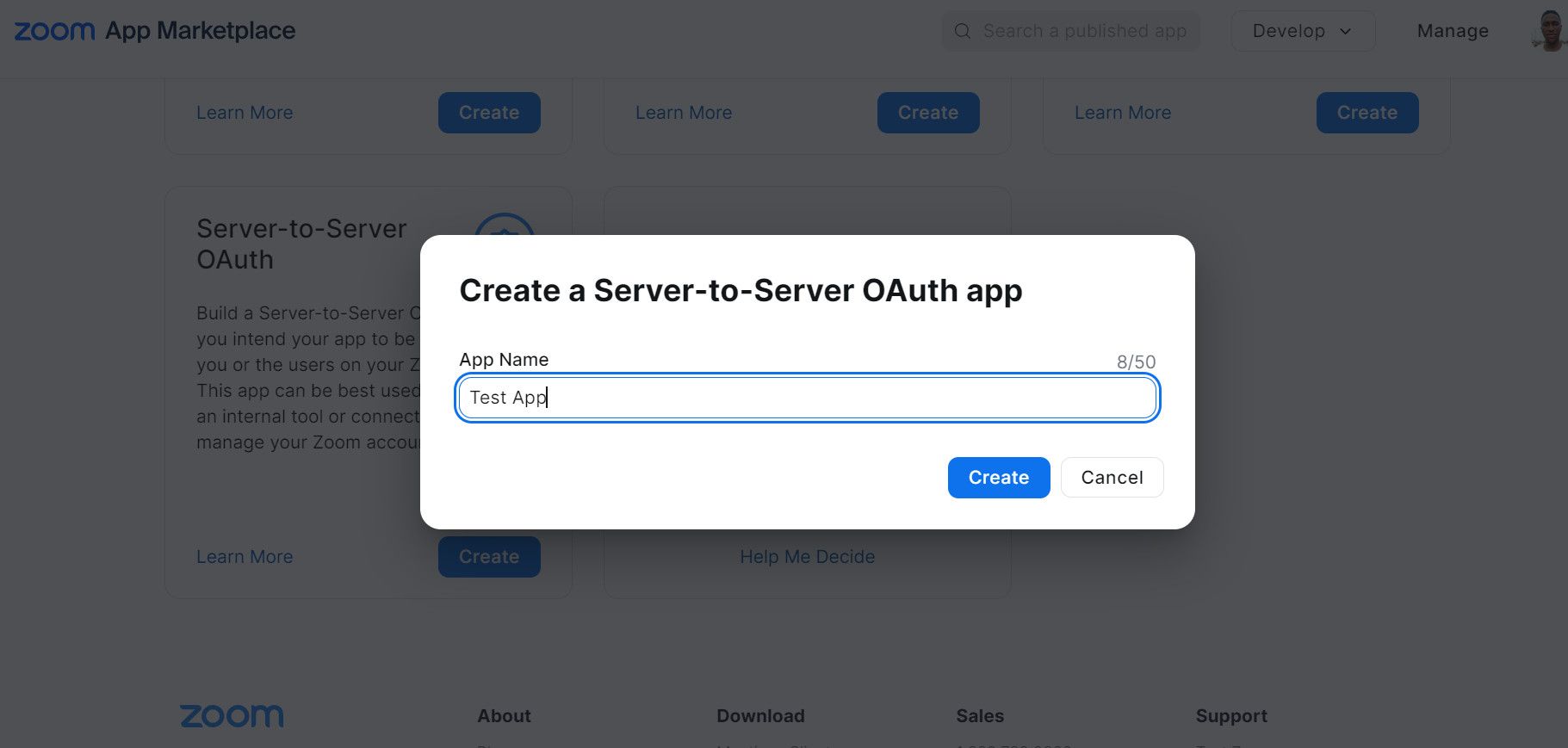Screen dimensions: 1568x748
Task: Click into the App Name text field
Action: (807, 398)
